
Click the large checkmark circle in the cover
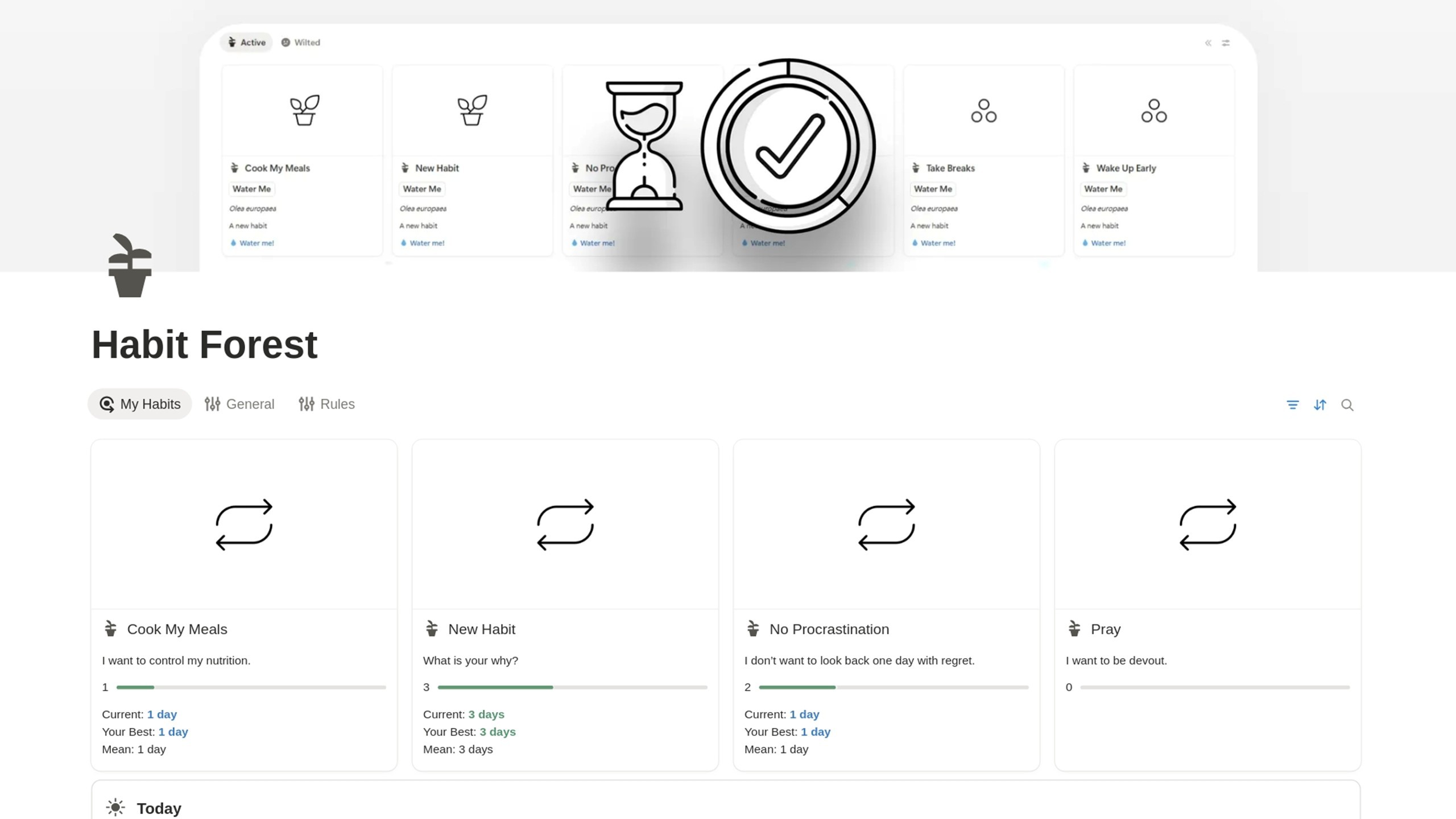tap(788, 146)
